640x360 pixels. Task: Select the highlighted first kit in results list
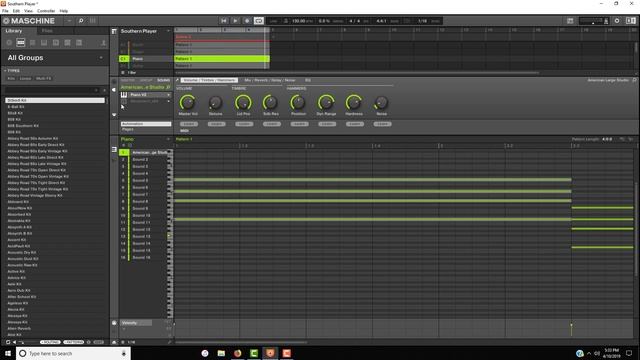[x=55, y=100]
